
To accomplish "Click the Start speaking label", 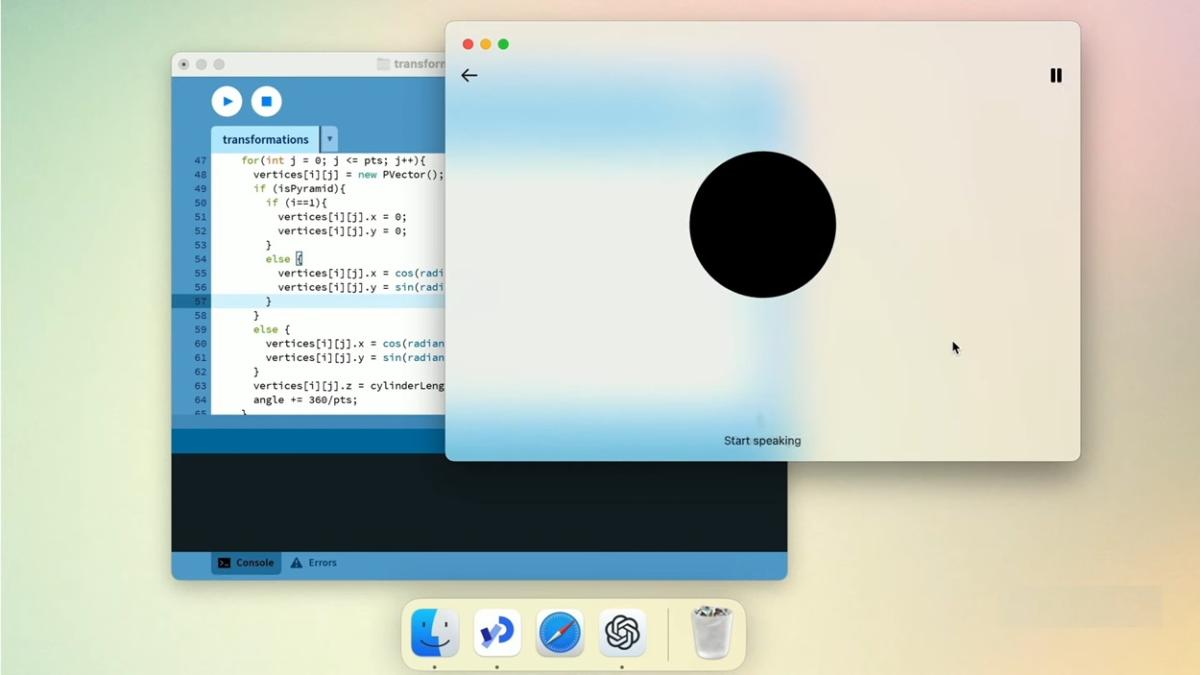I will click(x=762, y=441).
